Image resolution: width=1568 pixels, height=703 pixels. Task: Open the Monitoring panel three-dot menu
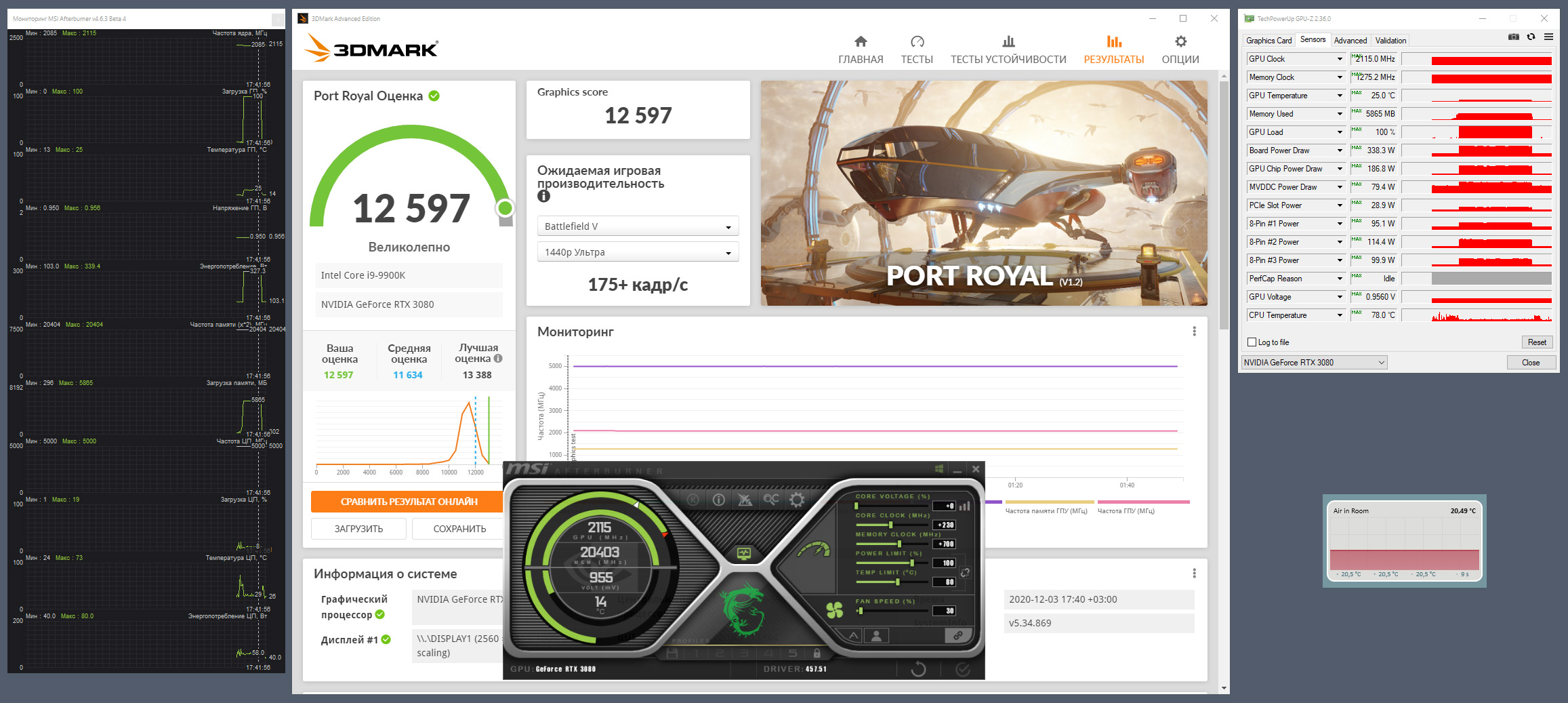tap(1194, 332)
